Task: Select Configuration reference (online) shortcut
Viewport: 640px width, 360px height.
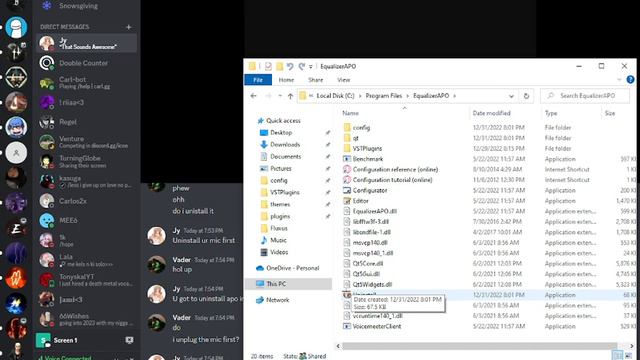Action: point(395,169)
